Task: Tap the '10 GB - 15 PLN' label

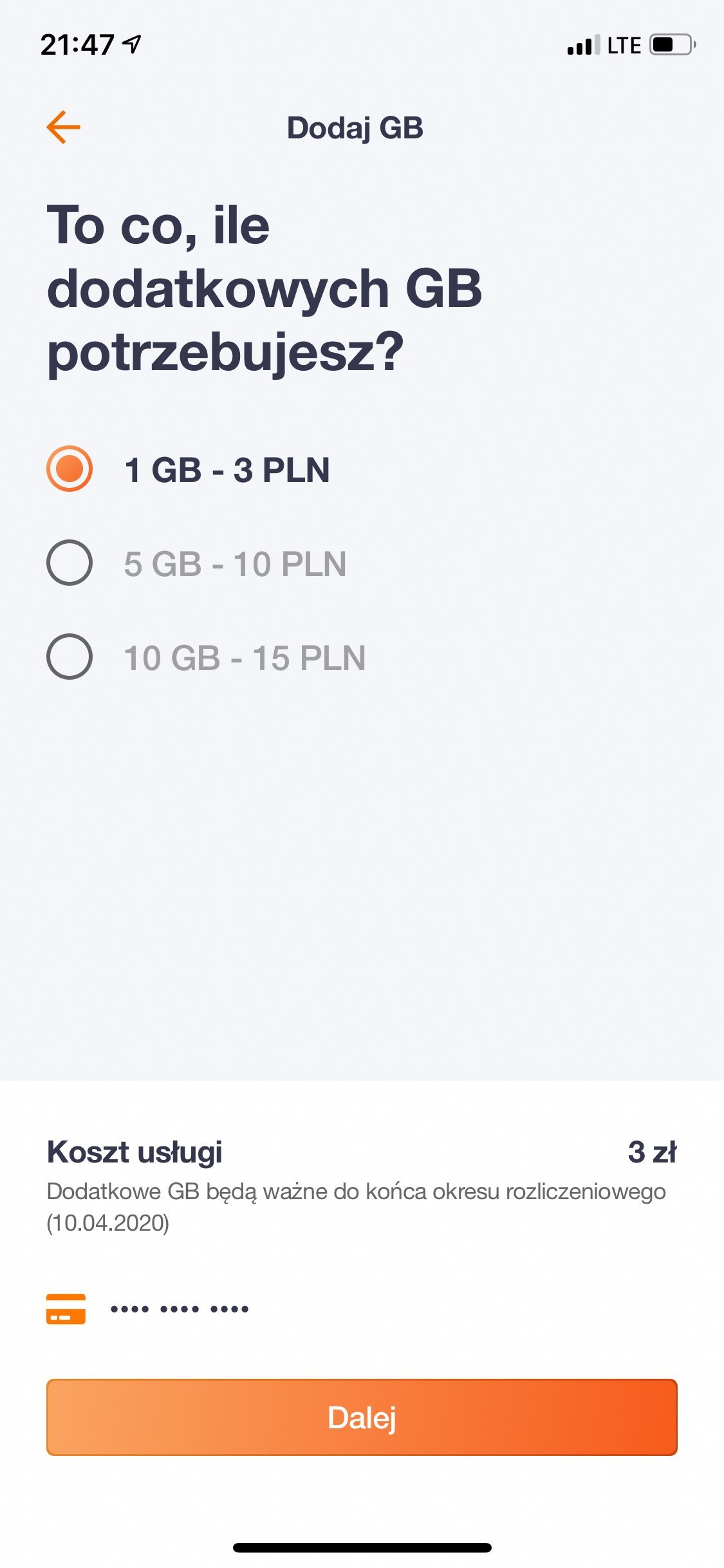Action: pos(245,658)
